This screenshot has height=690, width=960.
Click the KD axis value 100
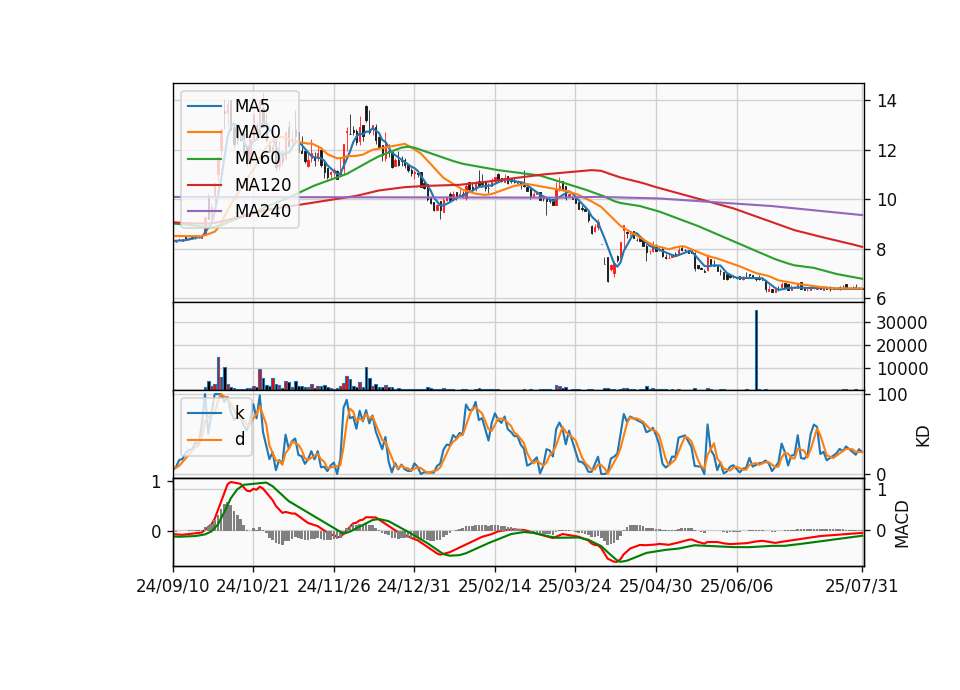coord(892,395)
